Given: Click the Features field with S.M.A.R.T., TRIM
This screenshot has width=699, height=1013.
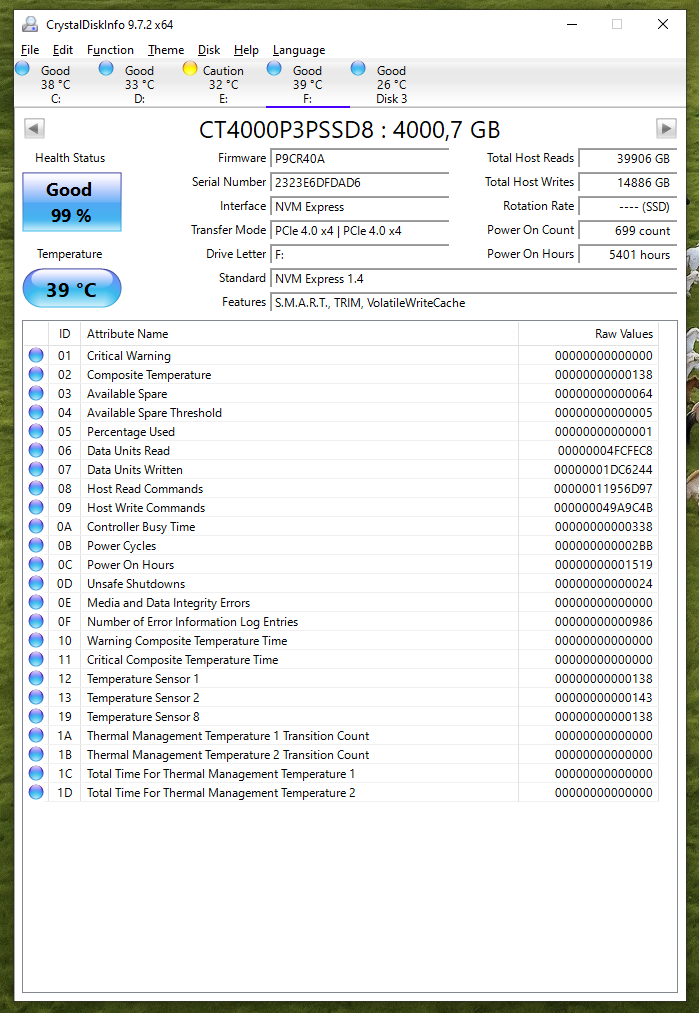Looking at the screenshot, I should tap(474, 302).
